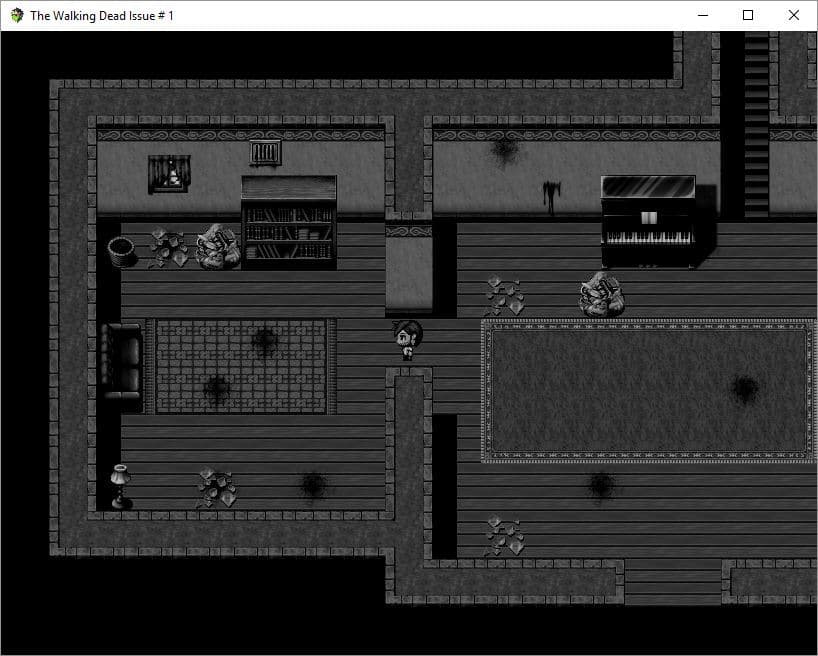Click the dark shadow figure on wall

[x=551, y=197]
